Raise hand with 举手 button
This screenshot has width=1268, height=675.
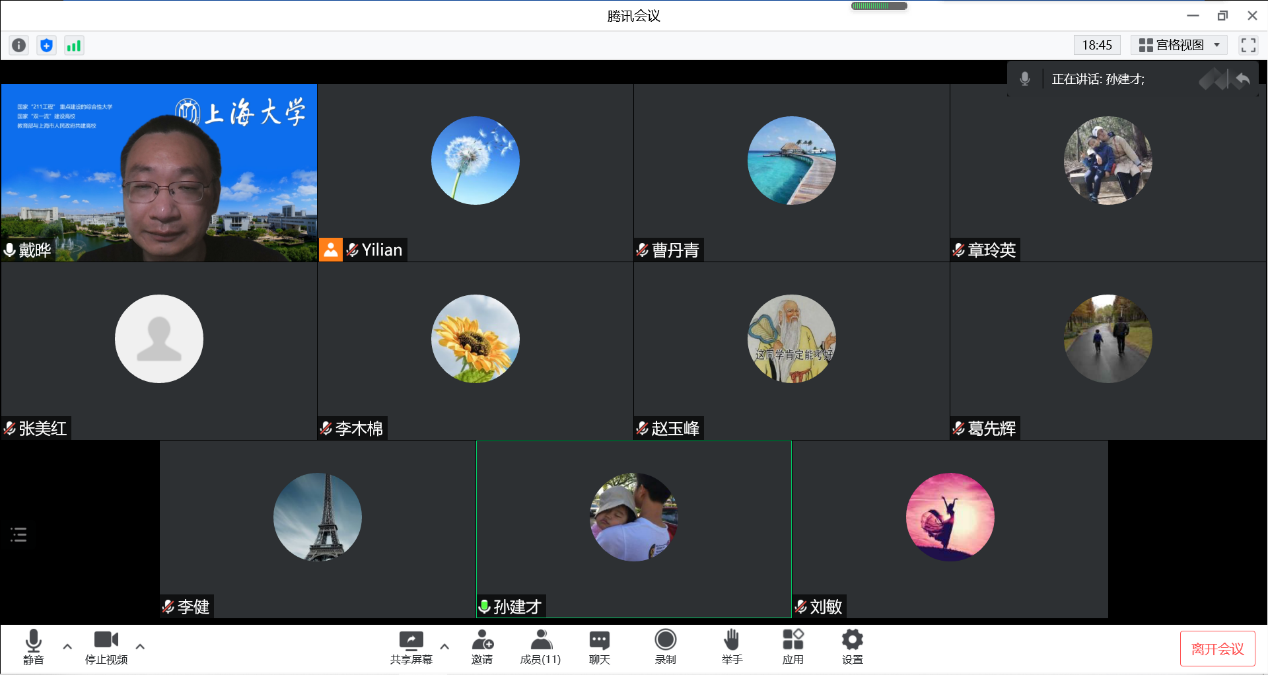(x=732, y=647)
